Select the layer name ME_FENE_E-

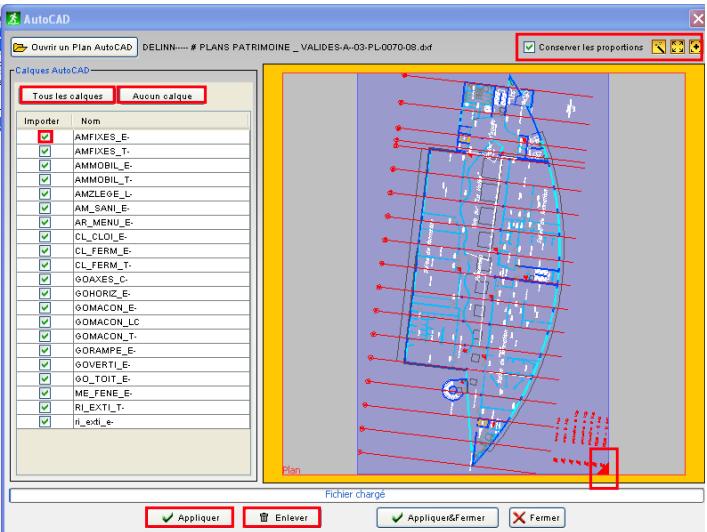tap(103, 393)
